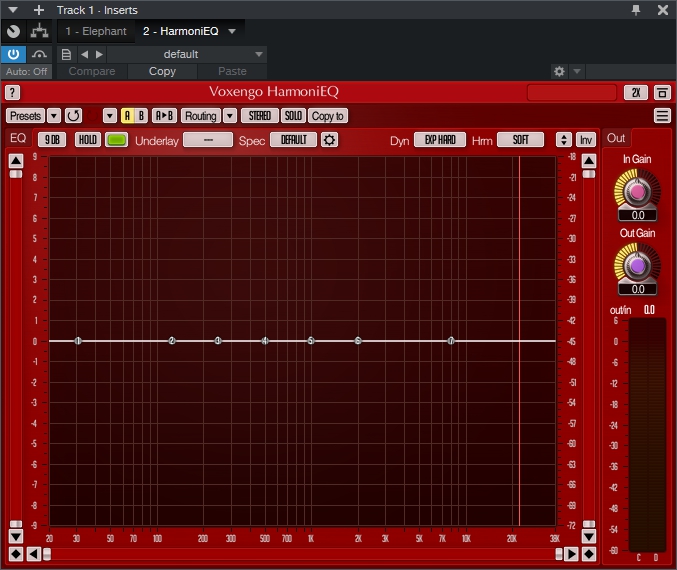Switch to the 1 - Elephant insert tab
The height and width of the screenshot is (570, 677).
tap(96, 31)
